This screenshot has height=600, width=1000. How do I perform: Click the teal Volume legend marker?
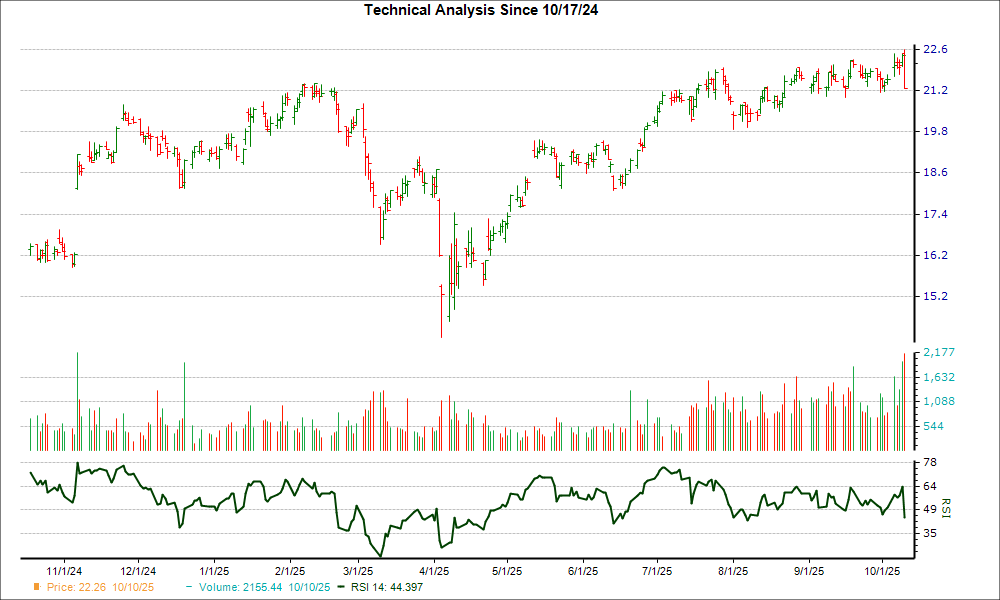coord(189,586)
